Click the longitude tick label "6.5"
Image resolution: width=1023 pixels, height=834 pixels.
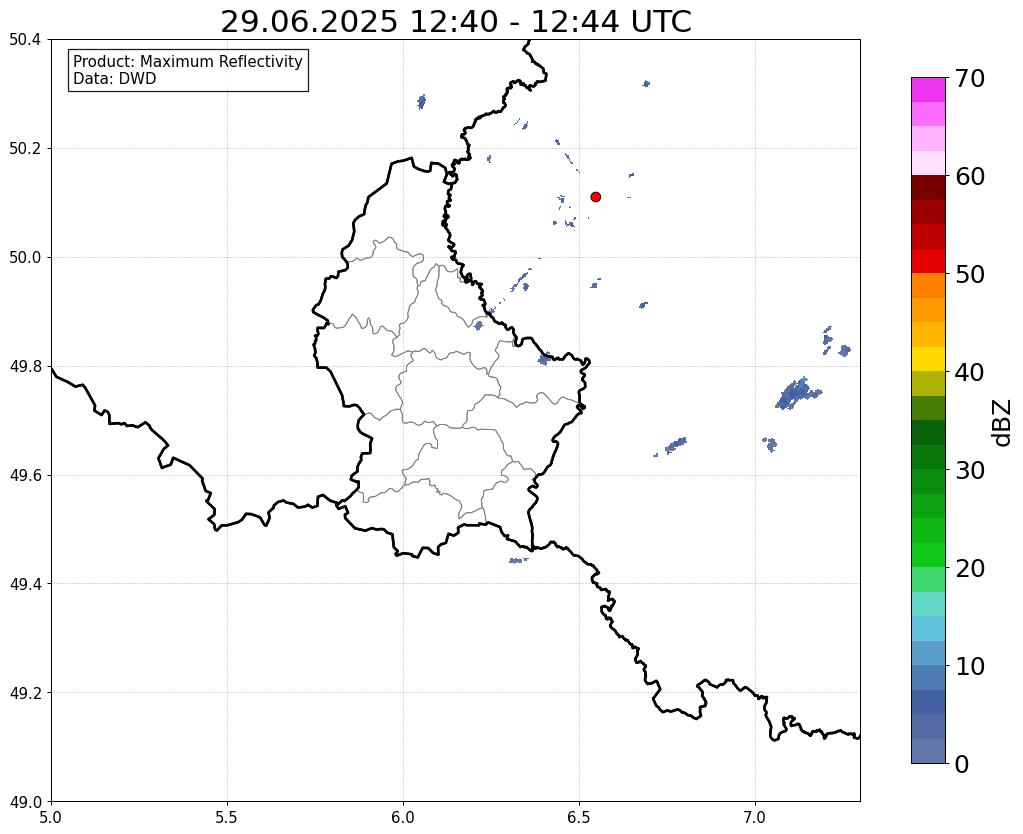579,818
